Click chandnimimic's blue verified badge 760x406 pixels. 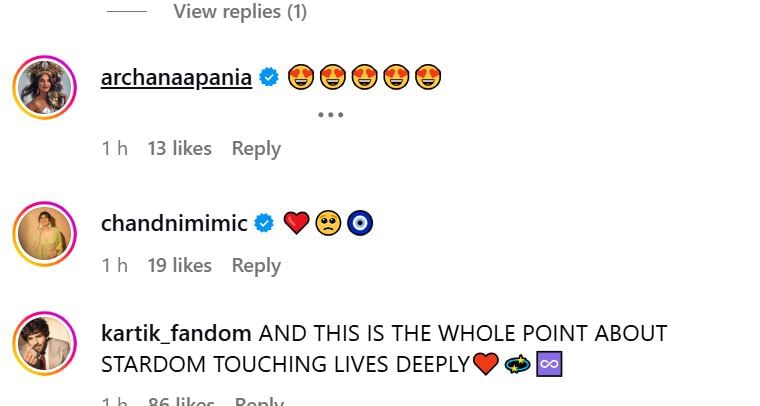(265, 223)
